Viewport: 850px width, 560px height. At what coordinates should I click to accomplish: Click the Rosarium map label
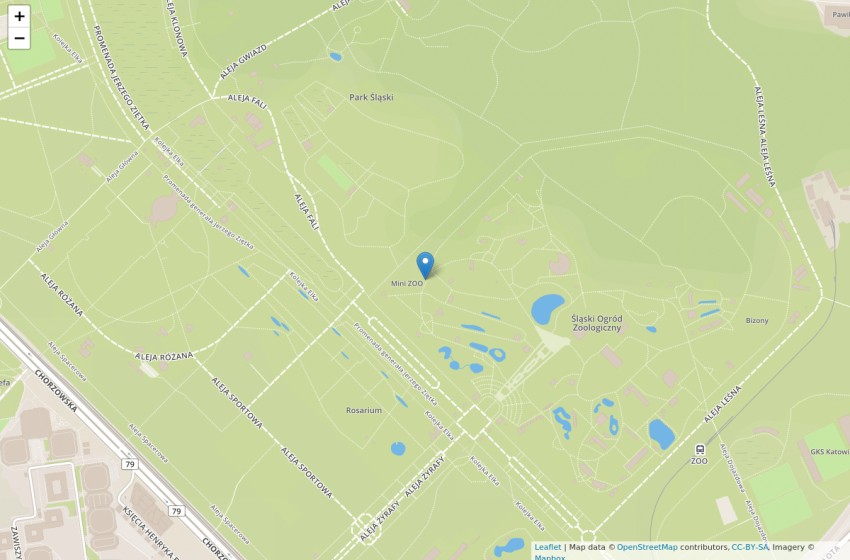[364, 410]
